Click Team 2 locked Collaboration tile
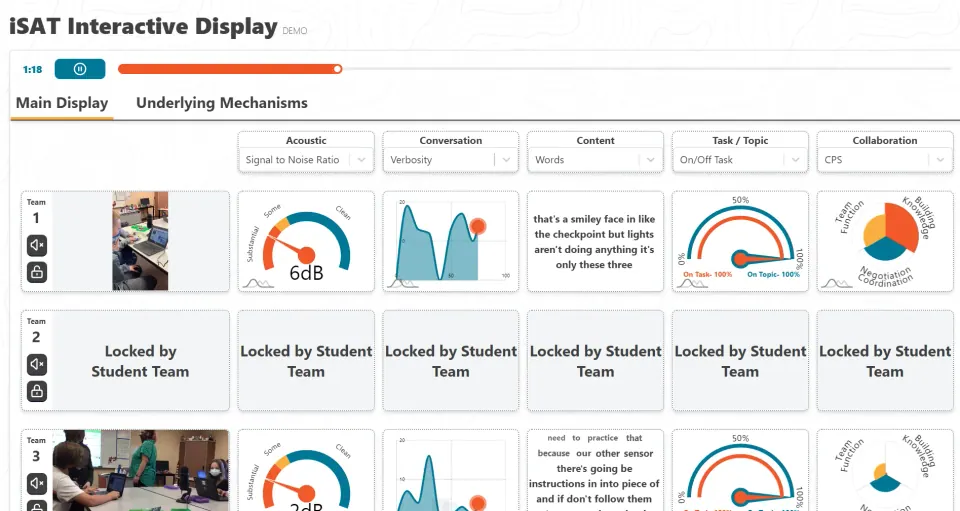Screen dimensions: 960x511 [x=885, y=361]
